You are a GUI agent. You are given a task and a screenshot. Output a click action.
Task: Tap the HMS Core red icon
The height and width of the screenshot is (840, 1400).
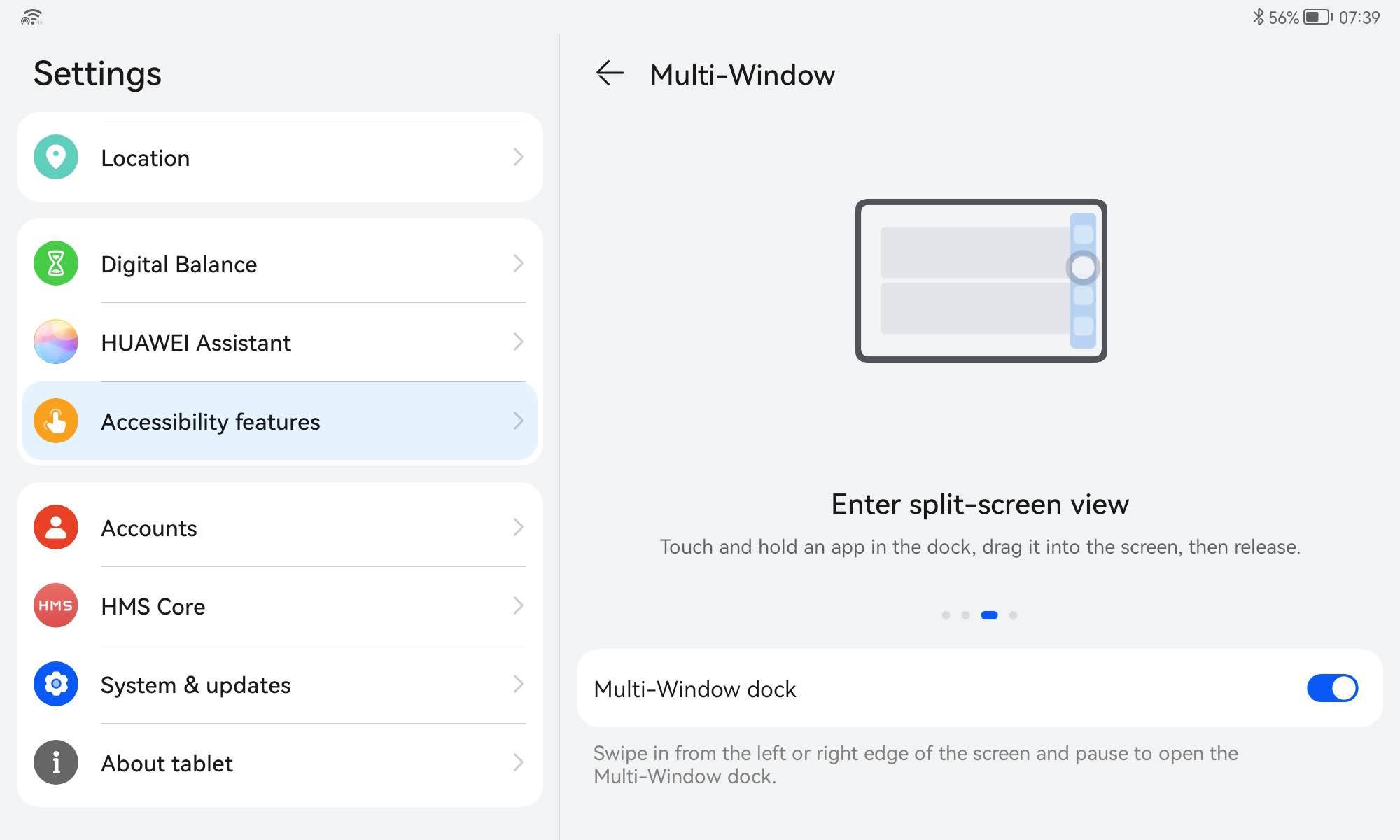[56, 605]
